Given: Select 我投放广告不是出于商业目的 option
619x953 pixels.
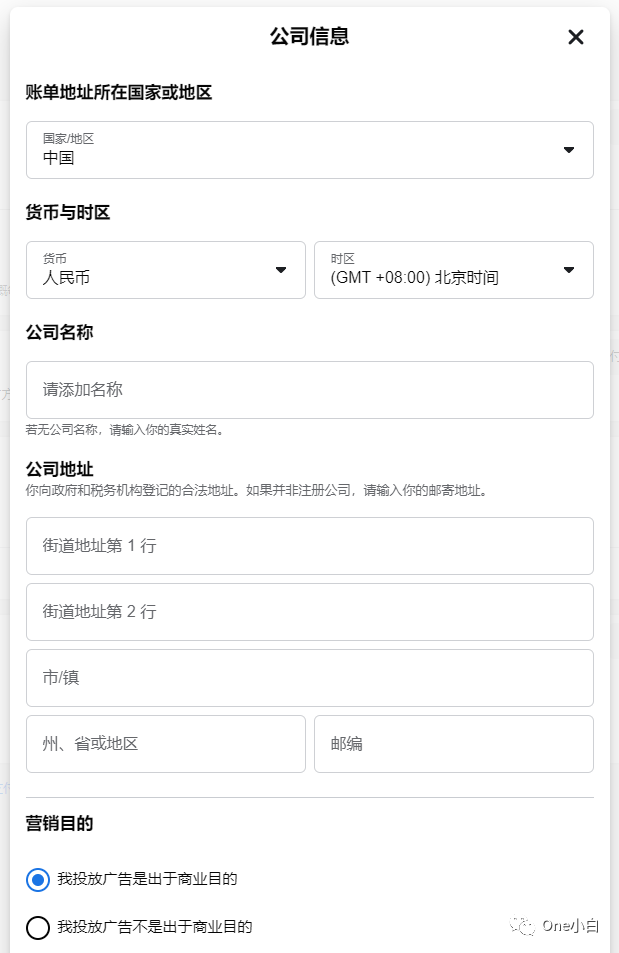Looking at the screenshot, I should 37,928.
